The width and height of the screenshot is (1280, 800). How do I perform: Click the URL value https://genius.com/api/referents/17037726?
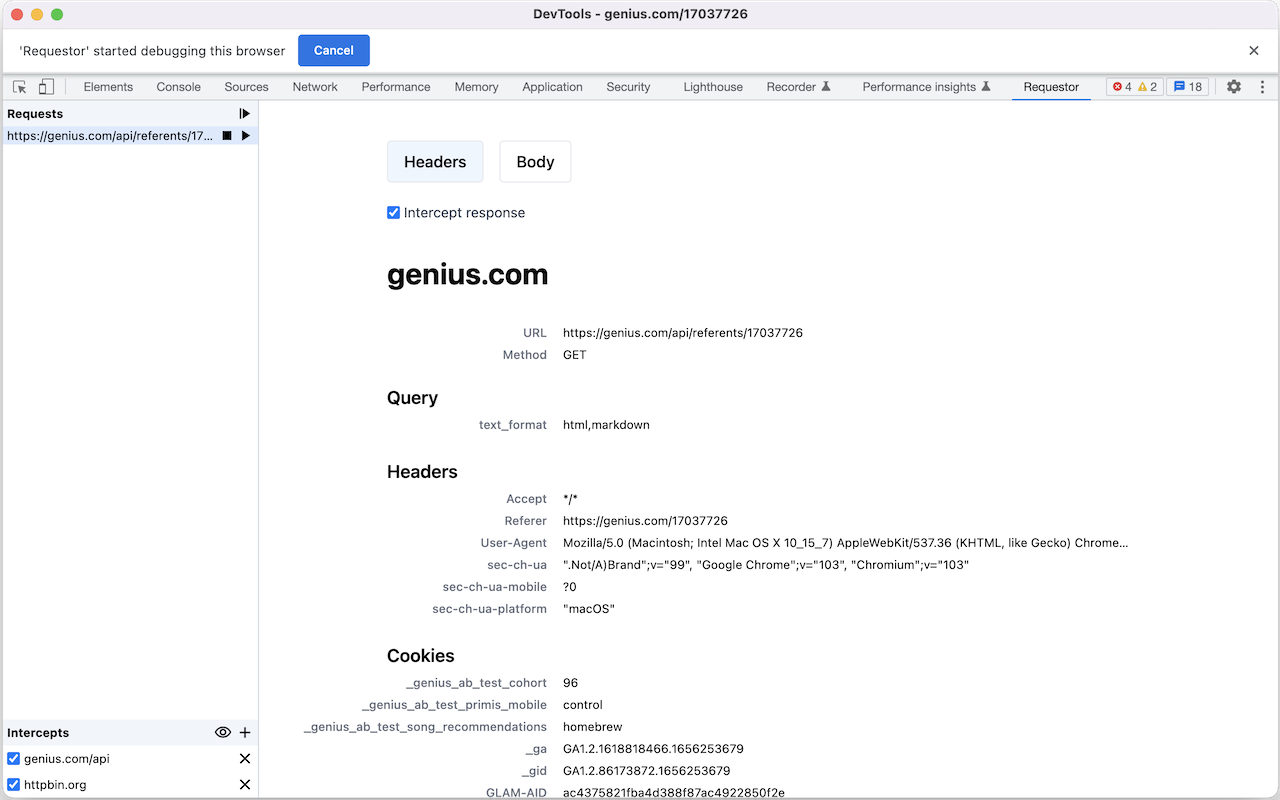click(683, 333)
